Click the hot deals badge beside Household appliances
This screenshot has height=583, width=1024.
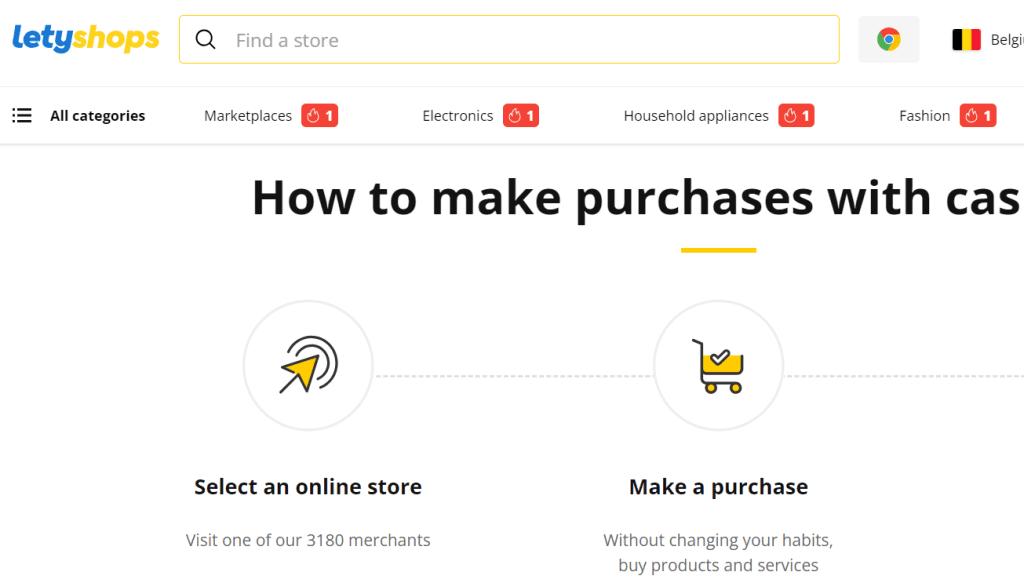[x=797, y=116]
